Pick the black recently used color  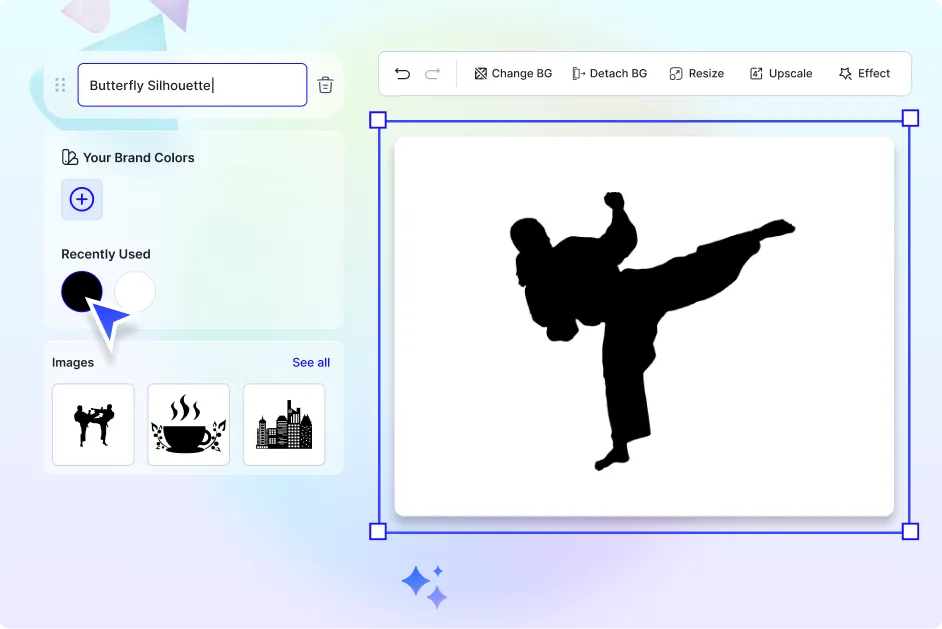point(81,291)
